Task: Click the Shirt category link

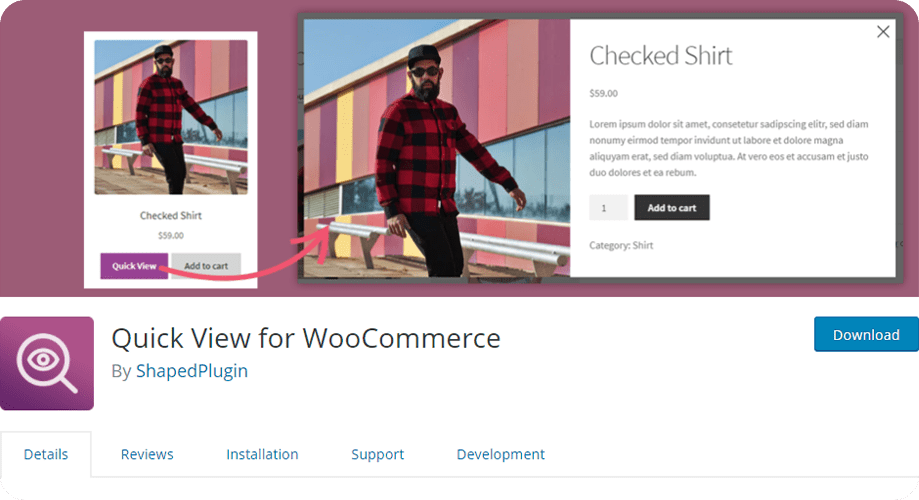Action: pyautogui.click(x=643, y=246)
